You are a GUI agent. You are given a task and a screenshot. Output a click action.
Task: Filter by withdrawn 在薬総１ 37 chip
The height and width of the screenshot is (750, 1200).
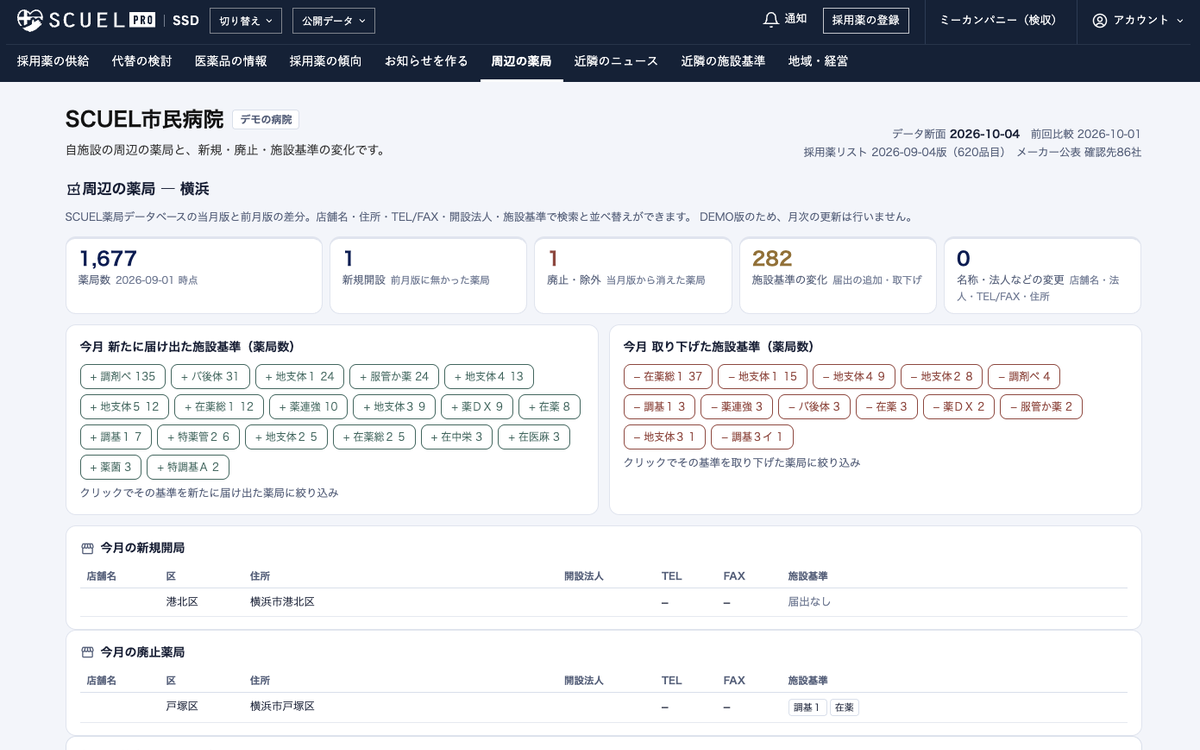[668, 377]
